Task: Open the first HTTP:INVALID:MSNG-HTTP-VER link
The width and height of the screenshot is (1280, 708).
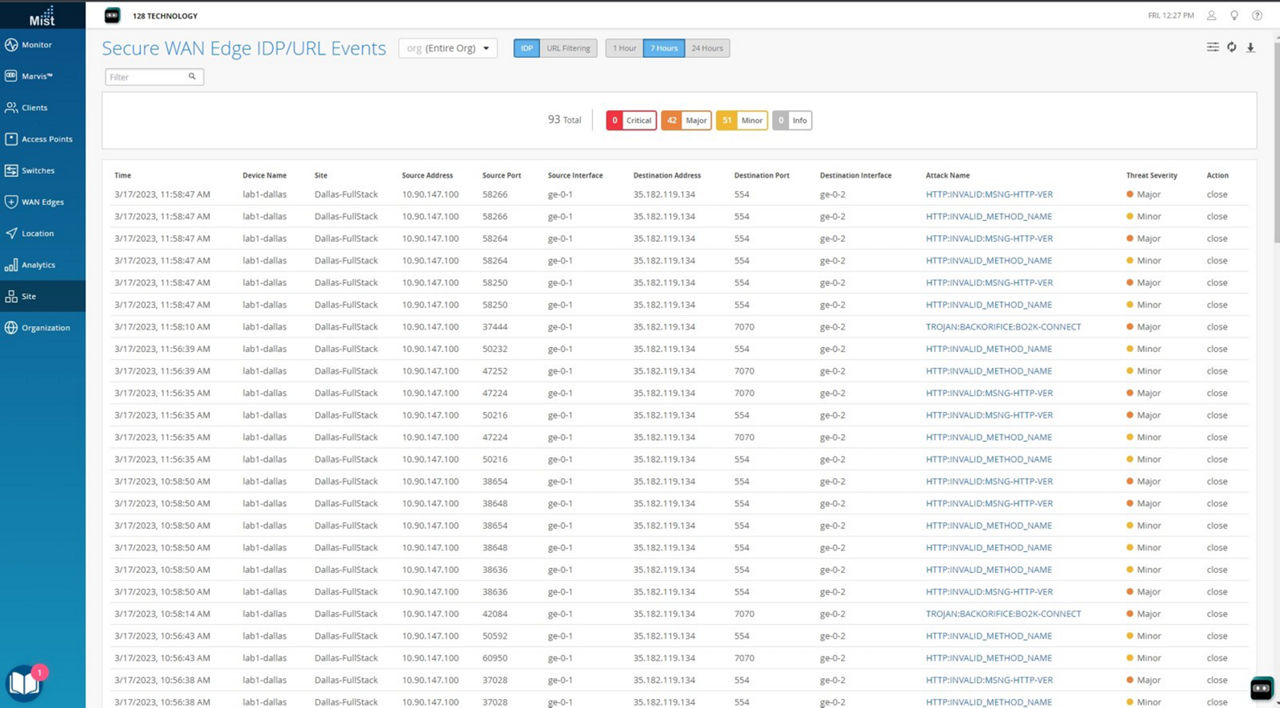Action: 989,194
